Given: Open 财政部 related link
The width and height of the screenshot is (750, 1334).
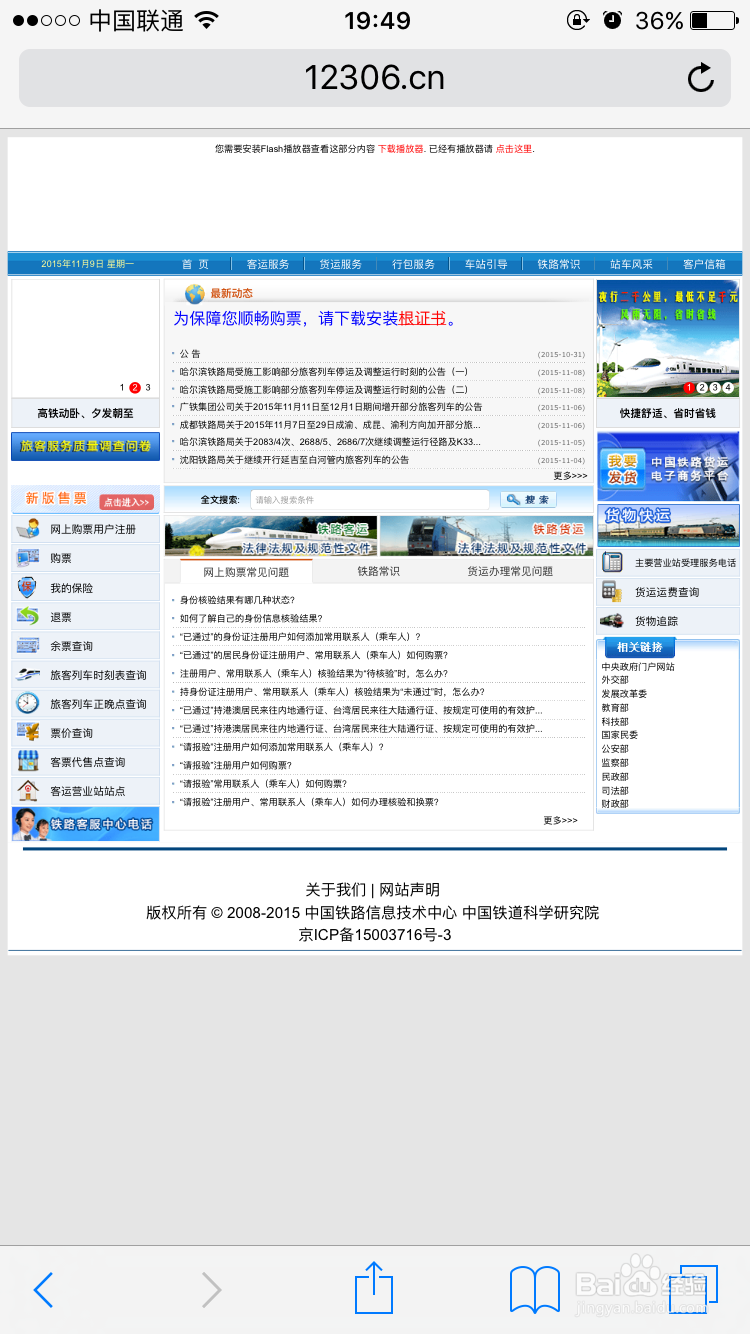Looking at the screenshot, I should 615,804.
